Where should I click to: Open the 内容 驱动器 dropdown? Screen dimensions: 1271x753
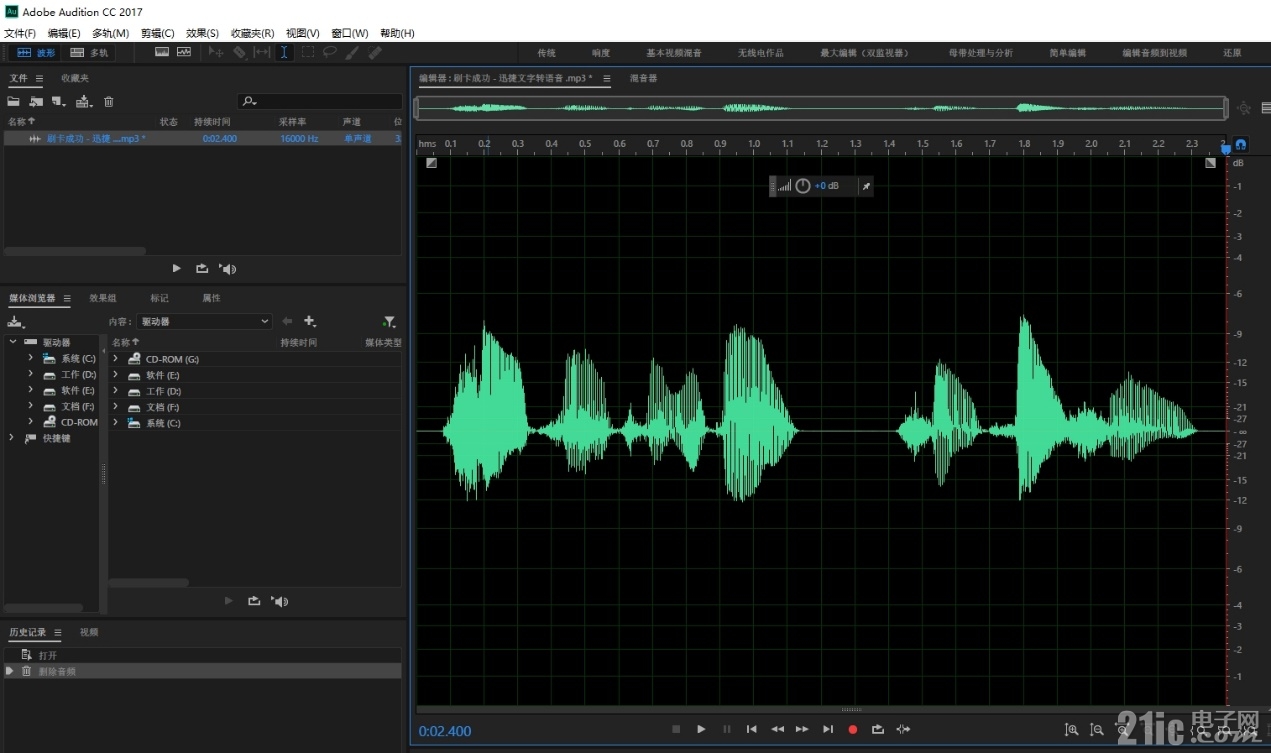click(x=205, y=321)
